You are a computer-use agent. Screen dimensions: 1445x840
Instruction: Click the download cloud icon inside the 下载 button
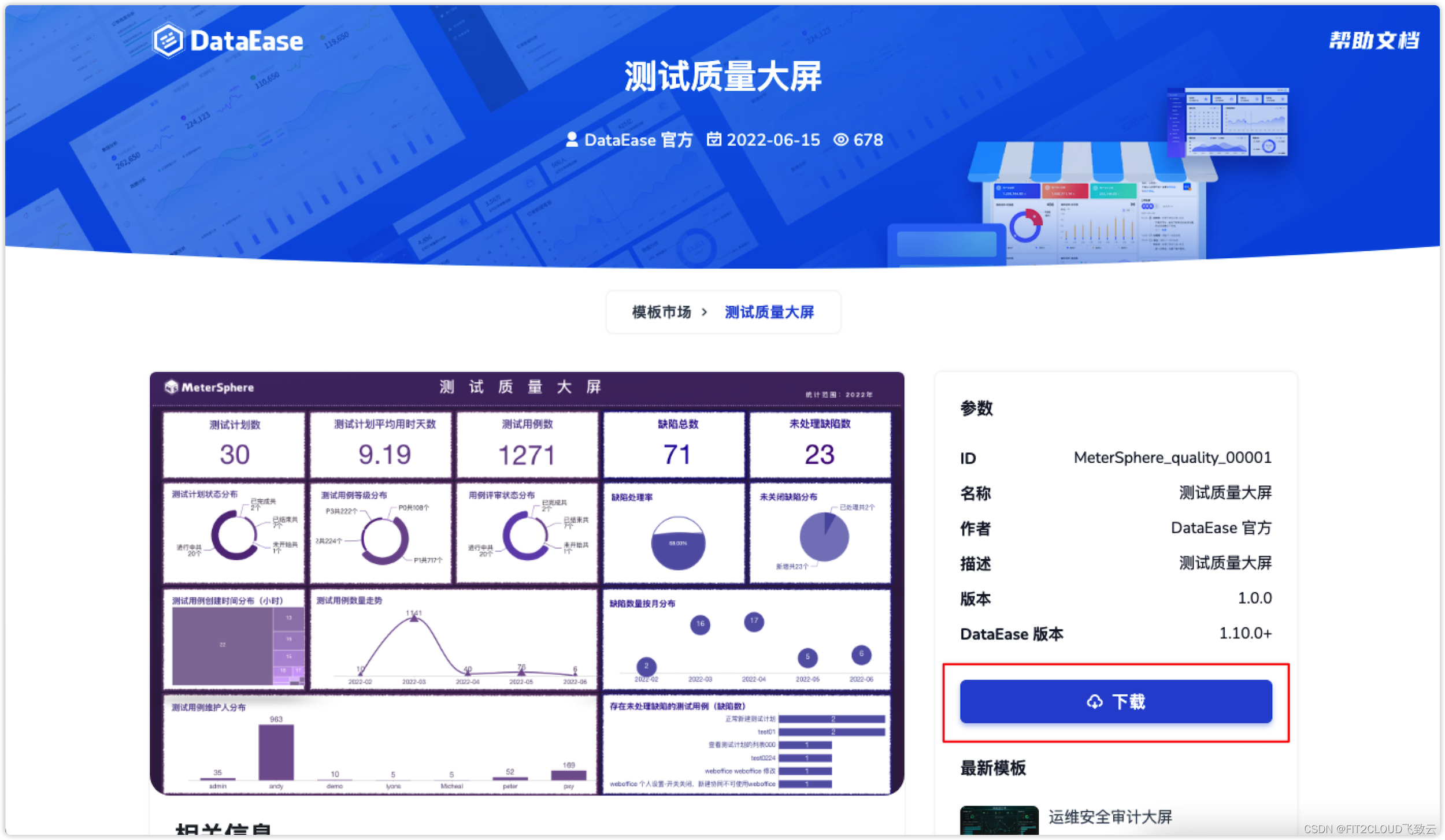point(1094,702)
